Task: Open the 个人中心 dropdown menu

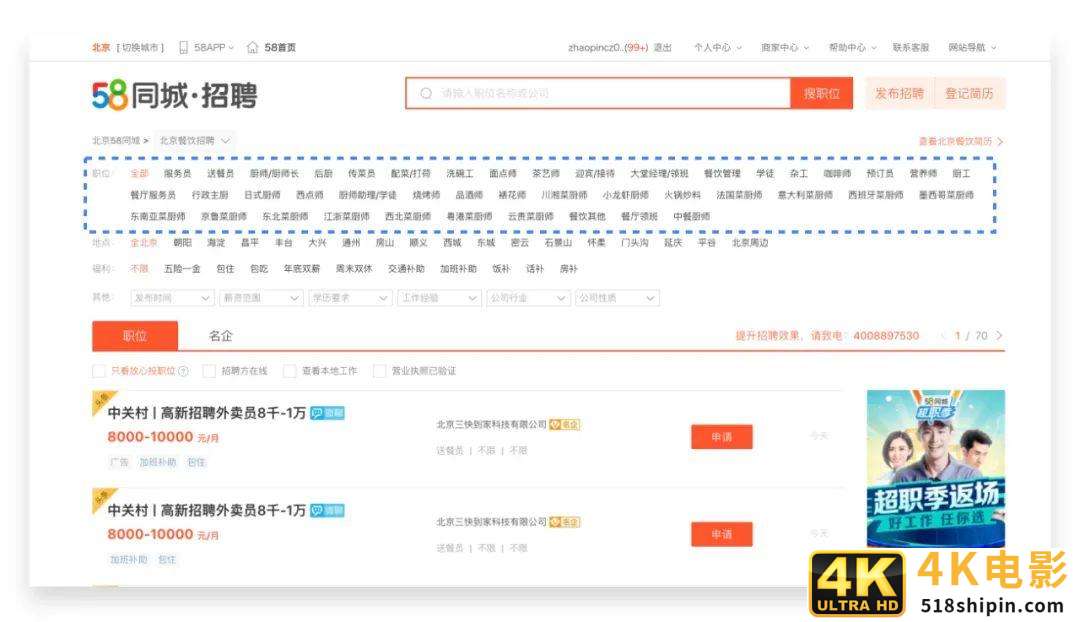Action: [x=712, y=46]
